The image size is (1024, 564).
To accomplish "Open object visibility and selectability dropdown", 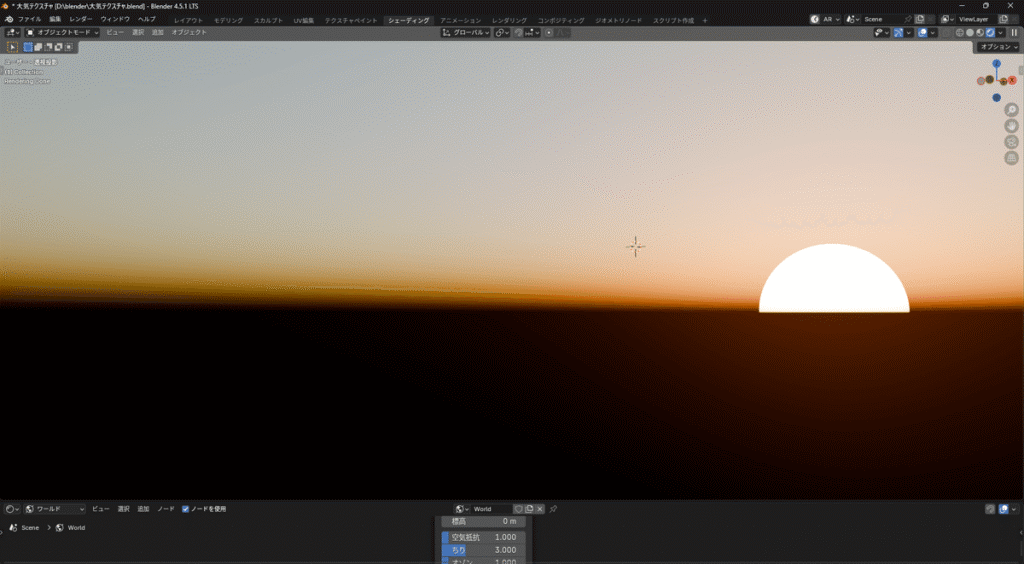I will (882, 33).
